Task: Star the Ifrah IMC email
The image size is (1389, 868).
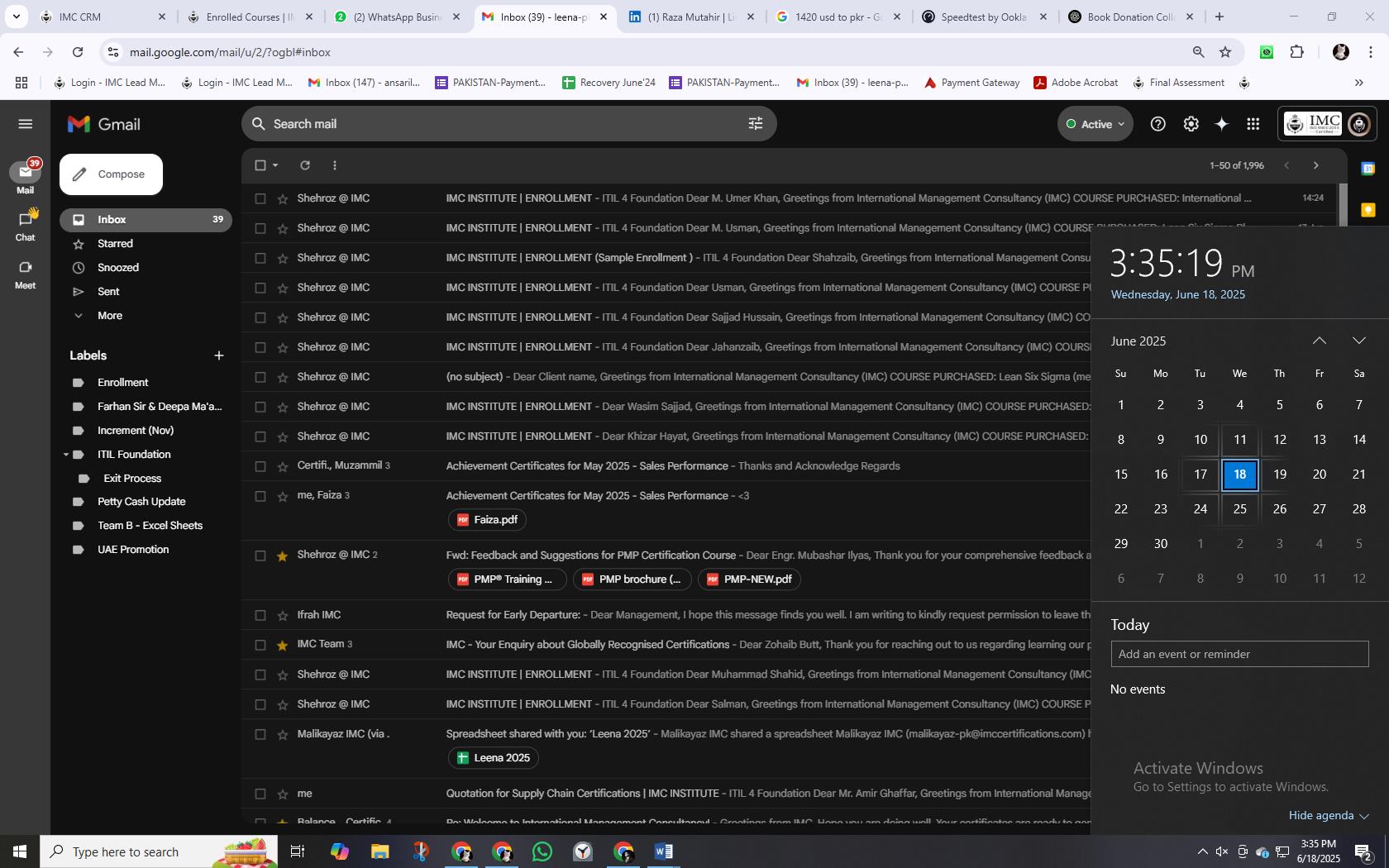Action: [283, 615]
